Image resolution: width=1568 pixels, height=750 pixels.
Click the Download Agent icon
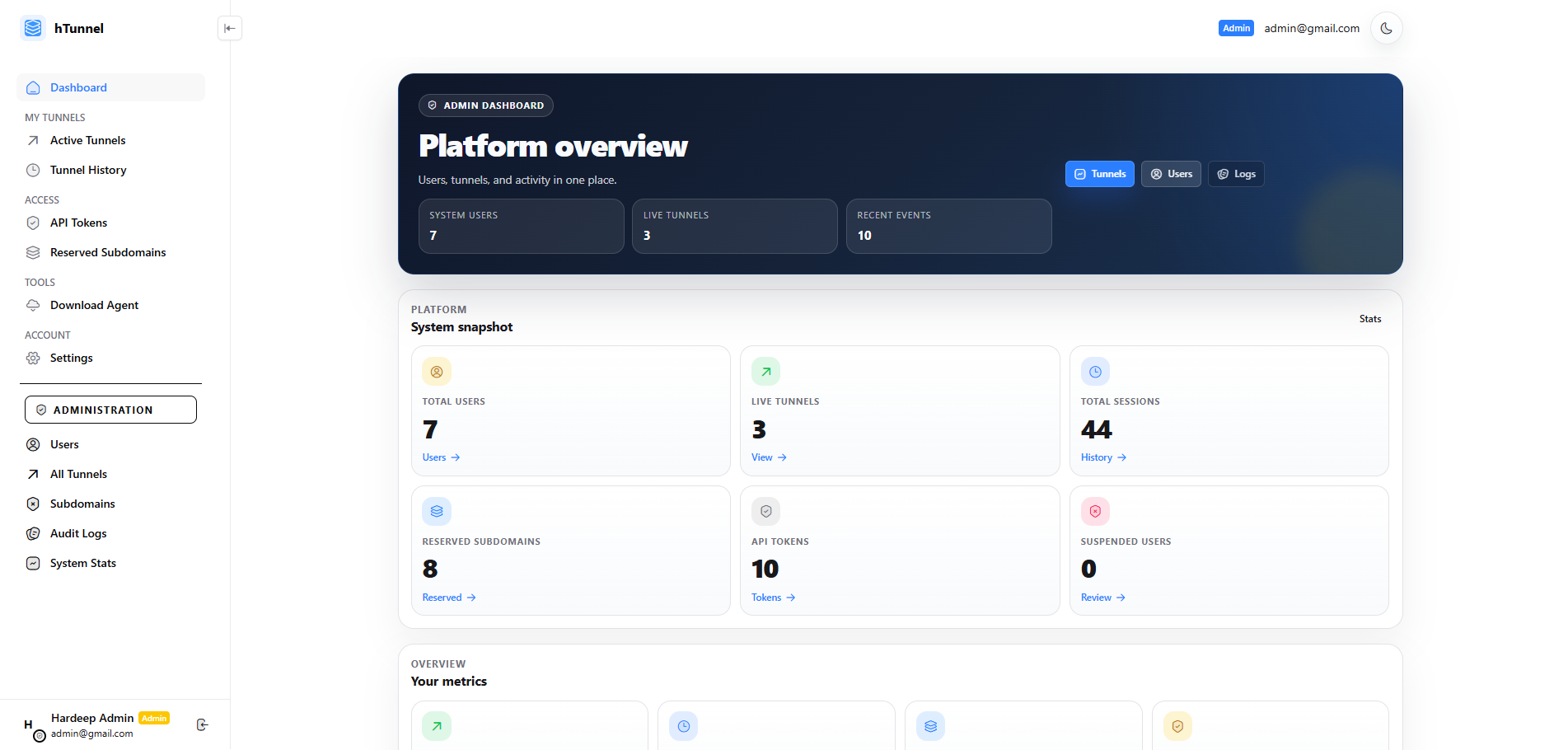(x=33, y=305)
